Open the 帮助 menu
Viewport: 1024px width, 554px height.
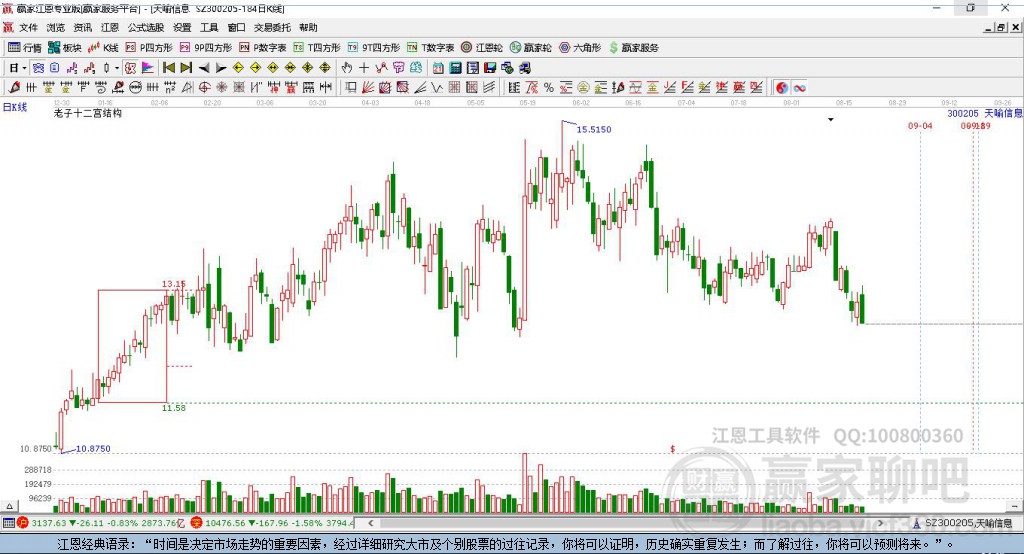coord(308,27)
